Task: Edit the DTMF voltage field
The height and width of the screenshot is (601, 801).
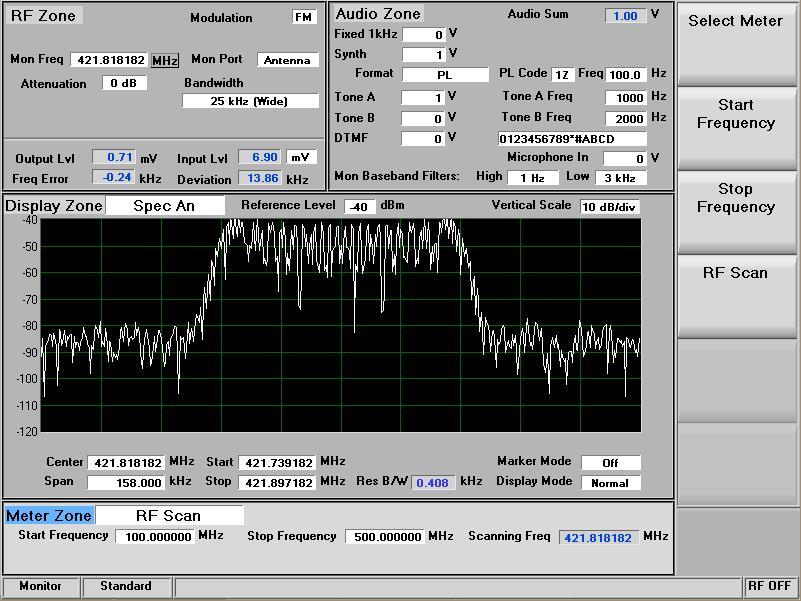Action: [422, 138]
